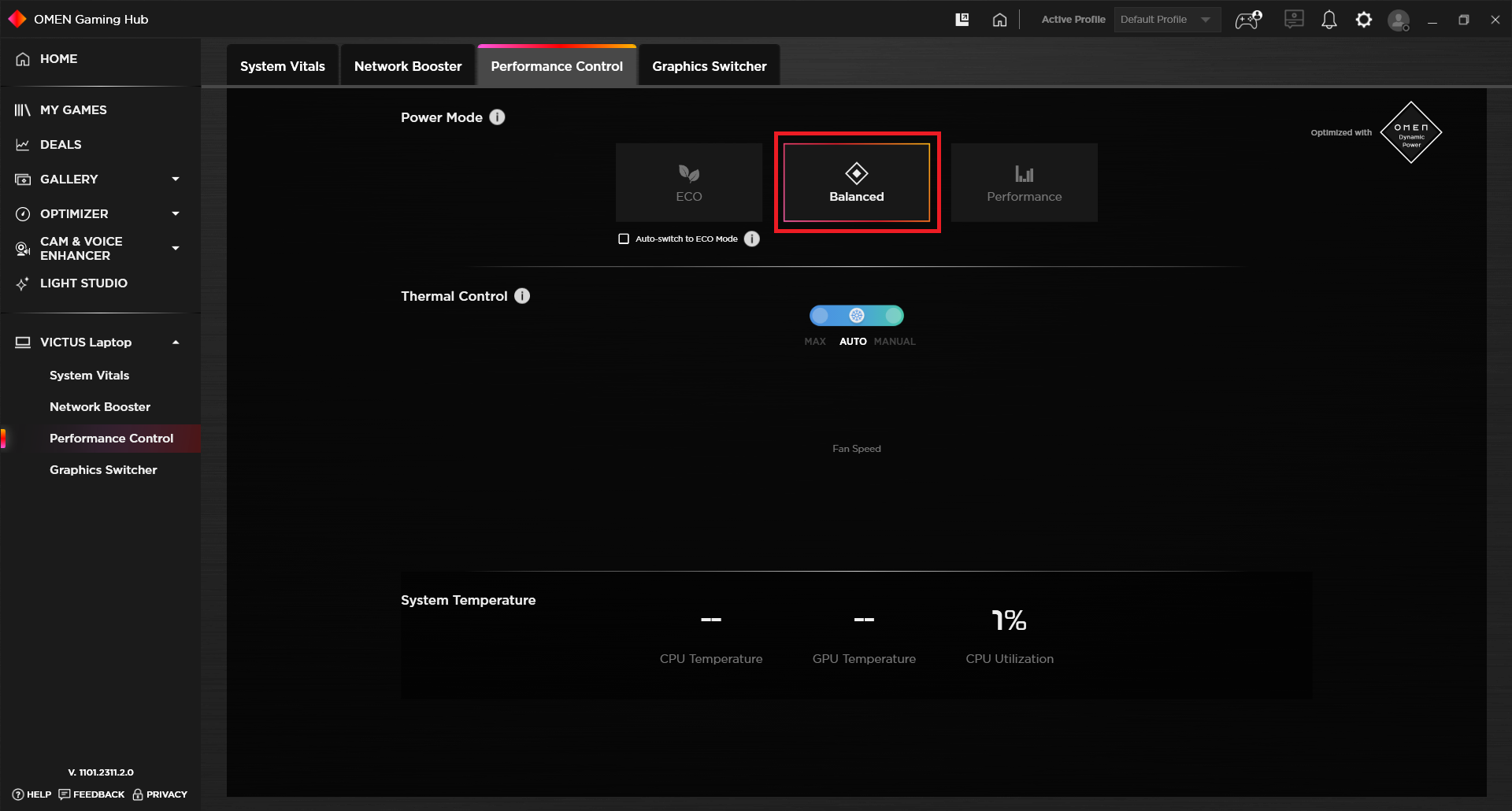Select the Performance power mode
The image size is (1512, 811).
coord(1025,183)
